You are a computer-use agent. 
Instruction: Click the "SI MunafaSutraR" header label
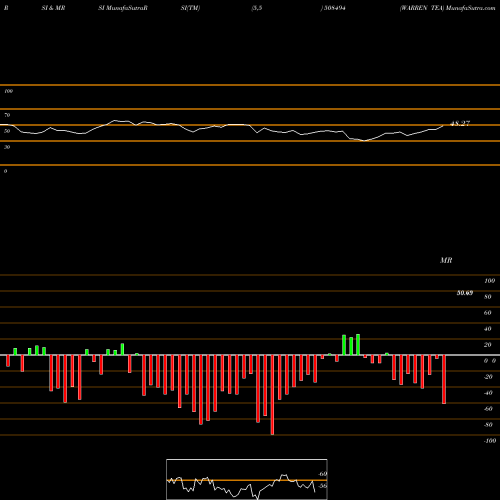123,8
